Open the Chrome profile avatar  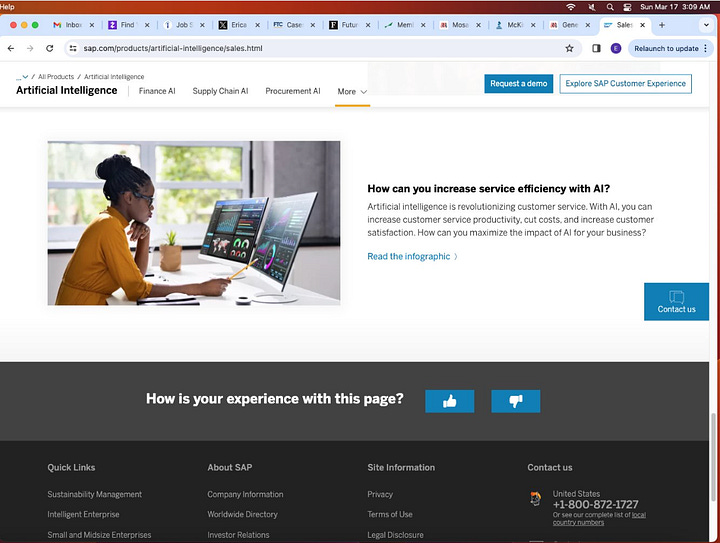tap(616, 48)
